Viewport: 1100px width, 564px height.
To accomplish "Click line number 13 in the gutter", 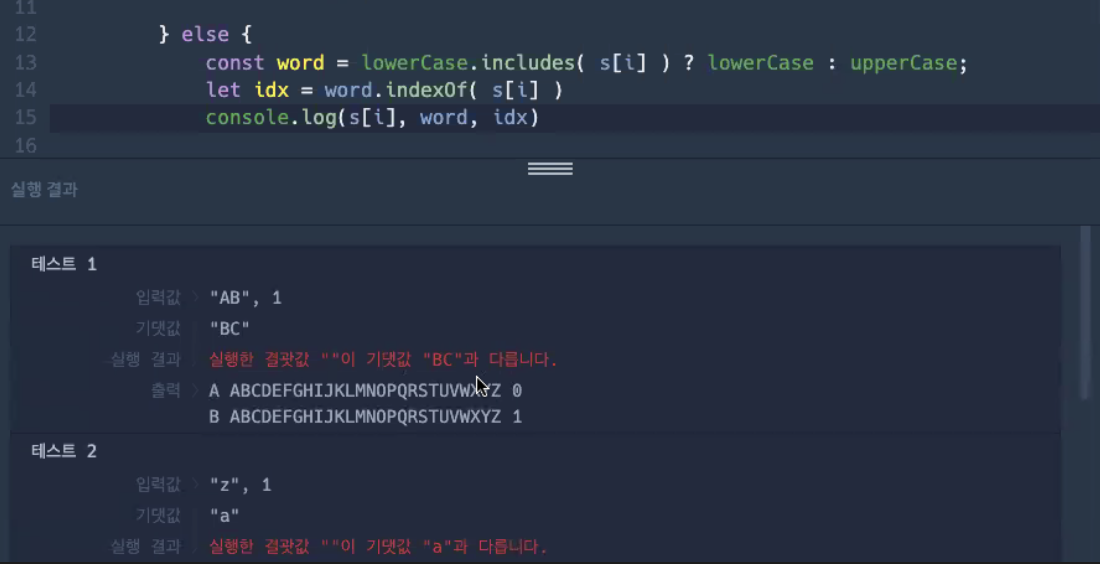I will pyautogui.click(x=25, y=62).
